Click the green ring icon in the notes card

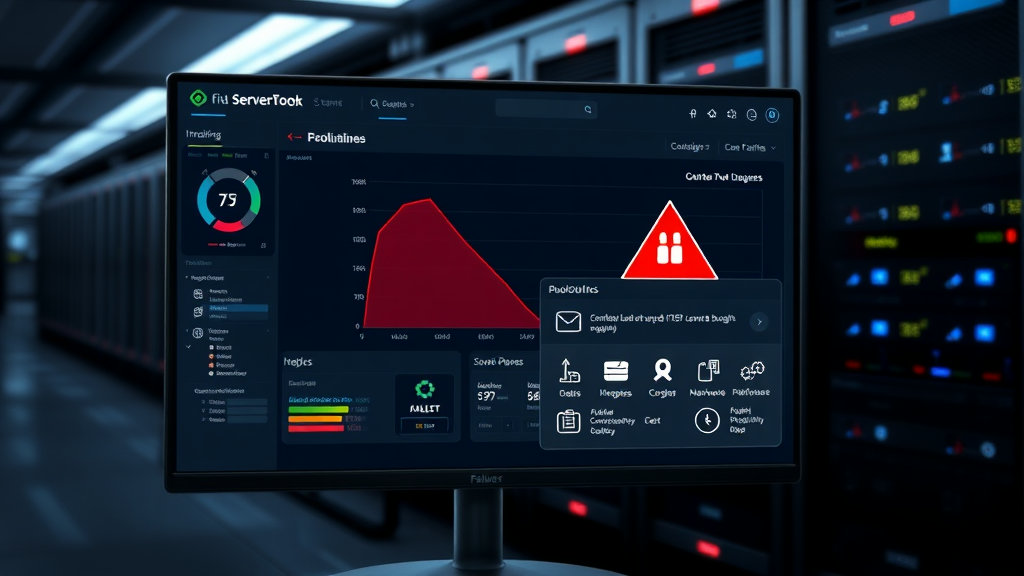coord(424,390)
